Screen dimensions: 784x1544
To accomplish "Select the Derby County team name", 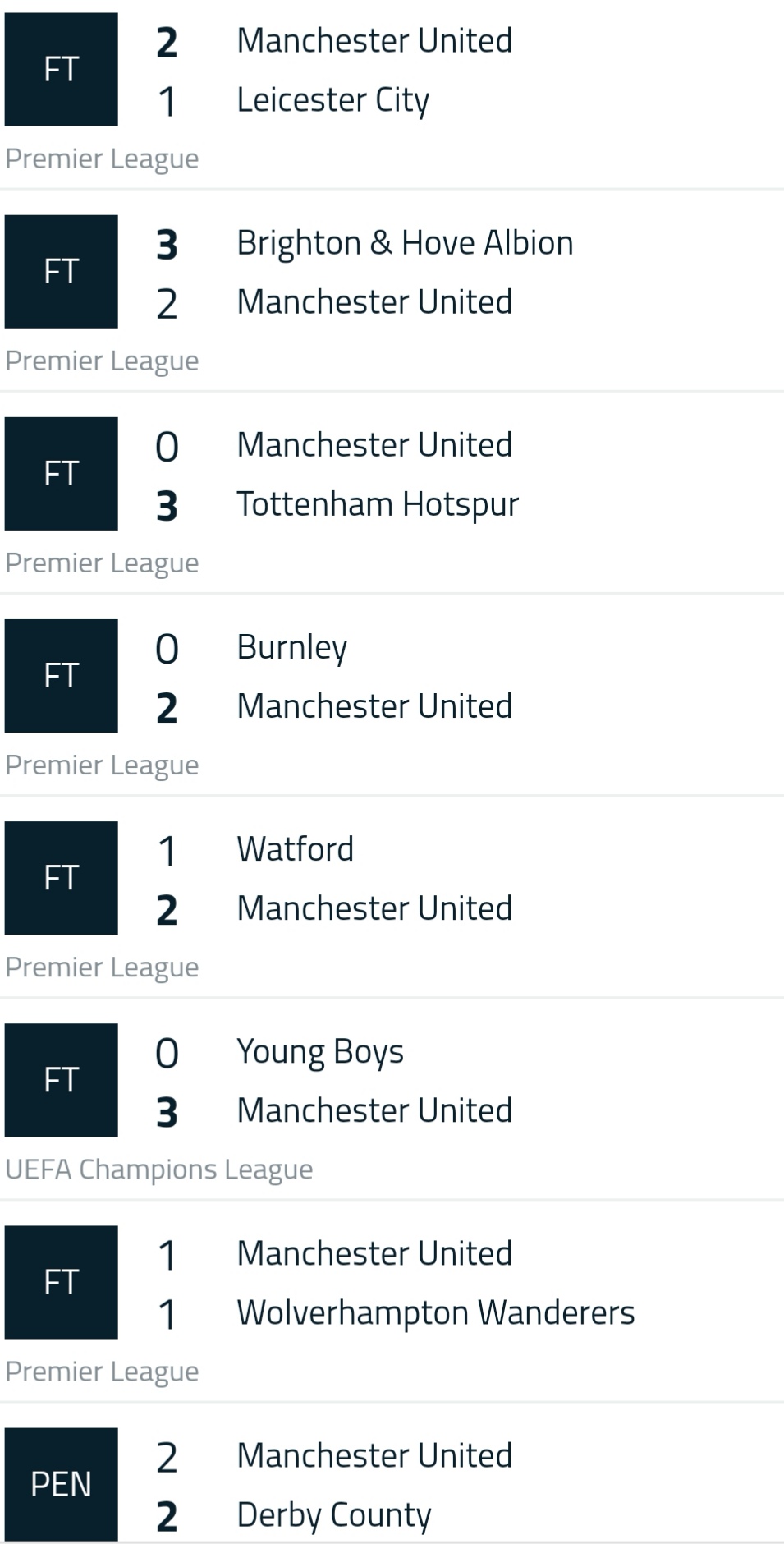I will click(x=334, y=1514).
